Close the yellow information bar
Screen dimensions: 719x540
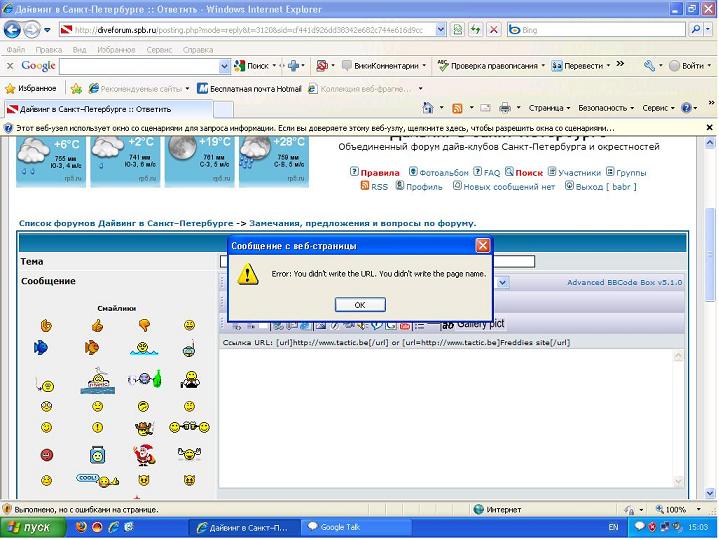tap(709, 128)
